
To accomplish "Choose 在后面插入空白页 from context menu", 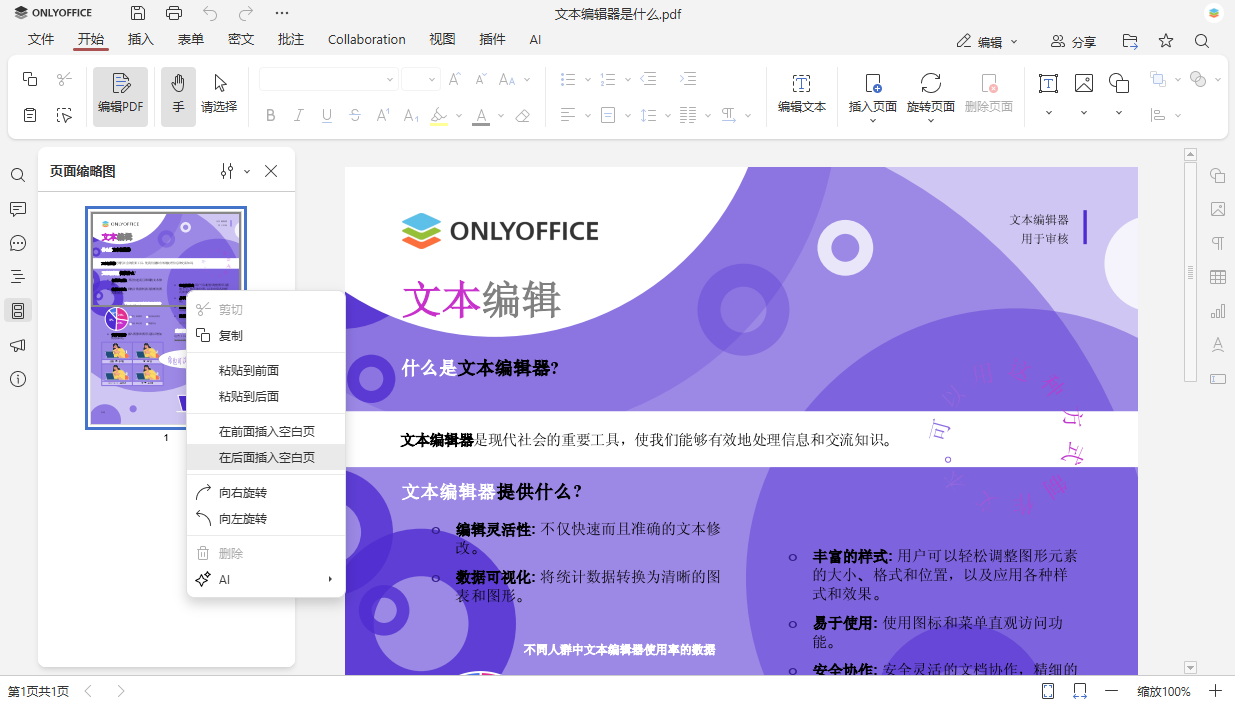I will click(x=265, y=455).
